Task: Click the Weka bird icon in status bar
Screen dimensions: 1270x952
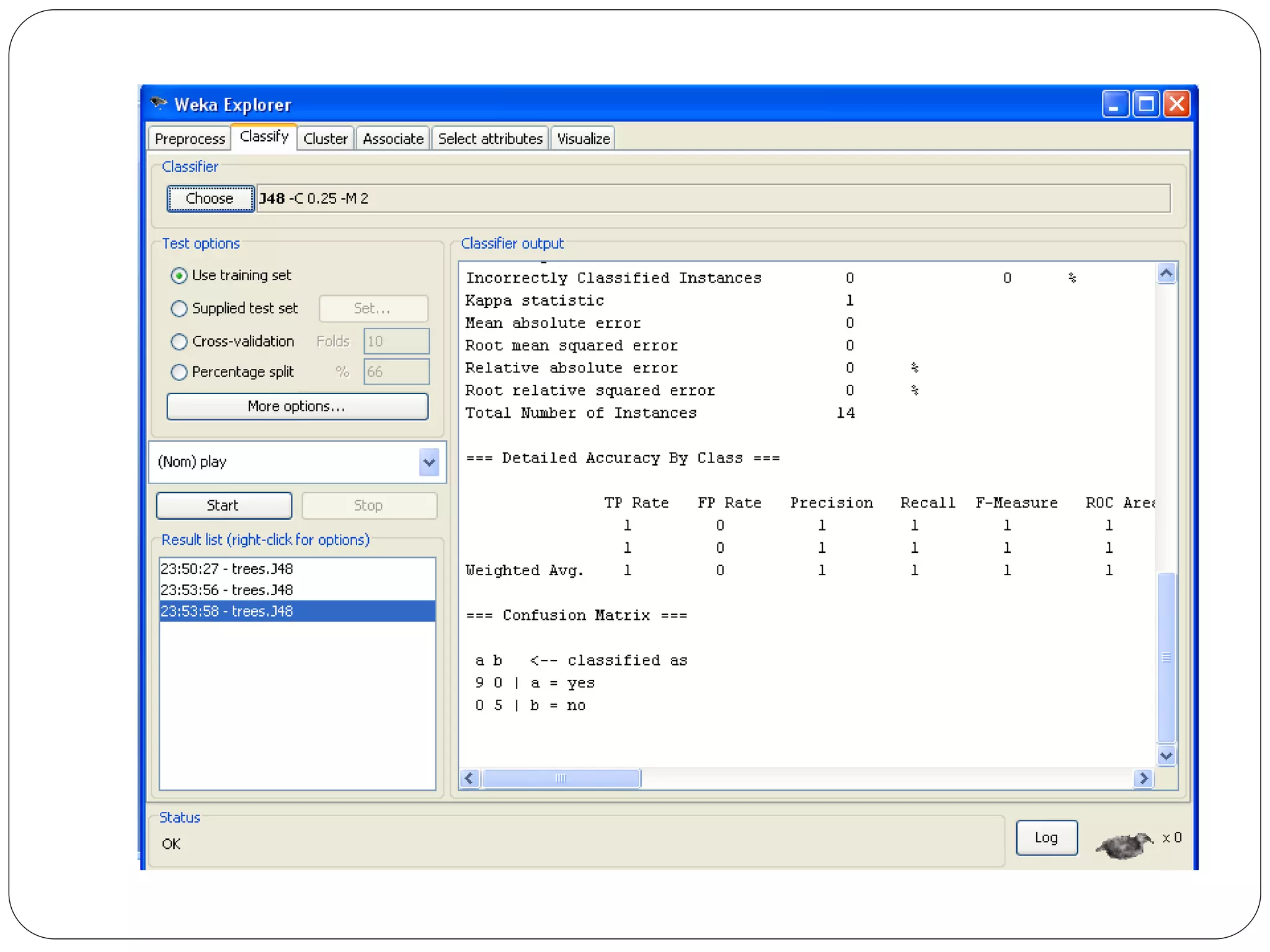Action: pyautogui.click(x=1124, y=845)
